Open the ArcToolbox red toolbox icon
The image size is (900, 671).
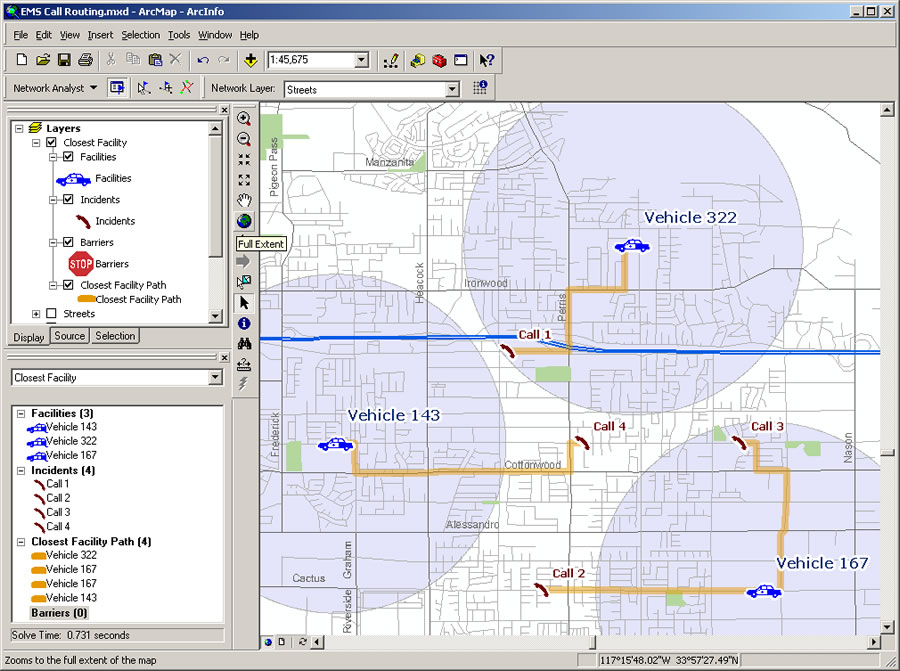click(x=439, y=61)
